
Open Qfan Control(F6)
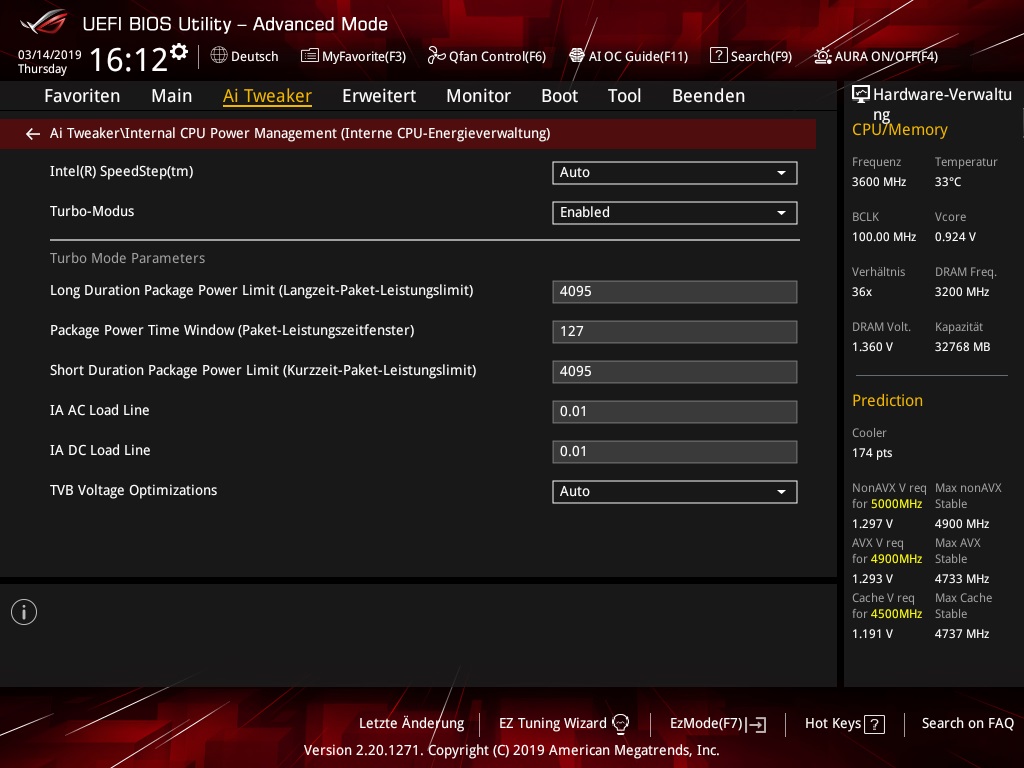[x=497, y=56]
